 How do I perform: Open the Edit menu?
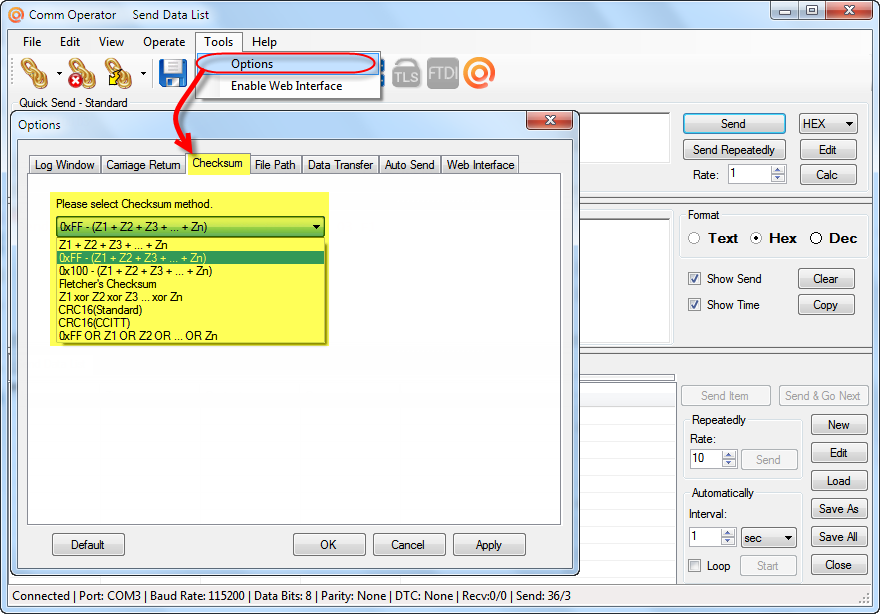click(x=70, y=42)
